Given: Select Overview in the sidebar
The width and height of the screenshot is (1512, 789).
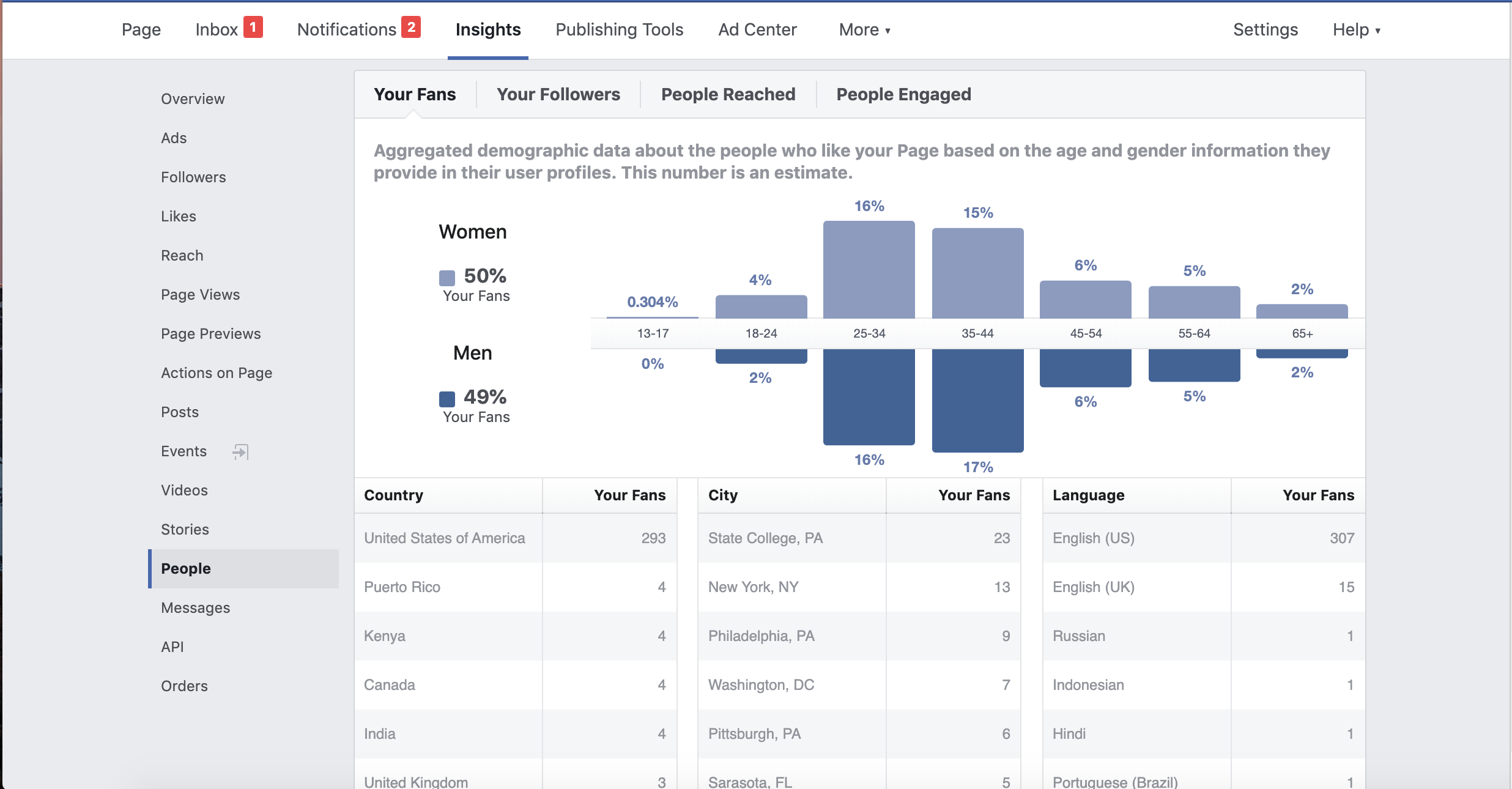Looking at the screenshot, I should tap(193, 99).
